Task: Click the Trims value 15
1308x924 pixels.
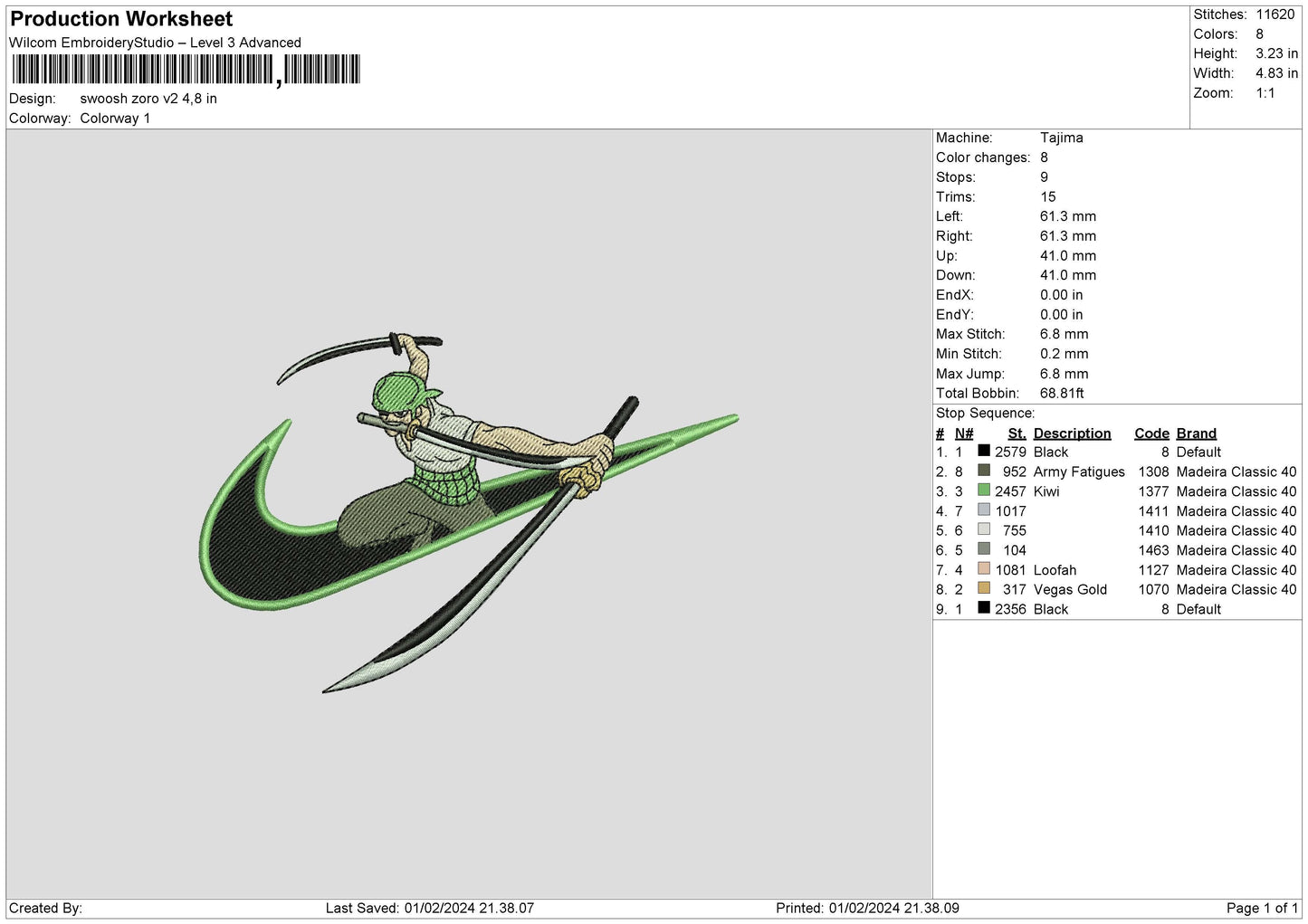Action: coord(1048,197)
